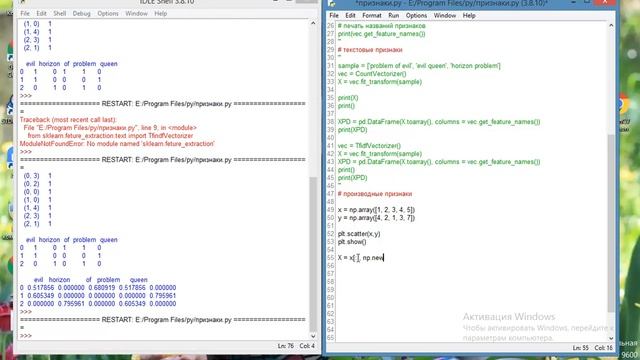Click comment '# печать названий признаков' line 26

382,26
